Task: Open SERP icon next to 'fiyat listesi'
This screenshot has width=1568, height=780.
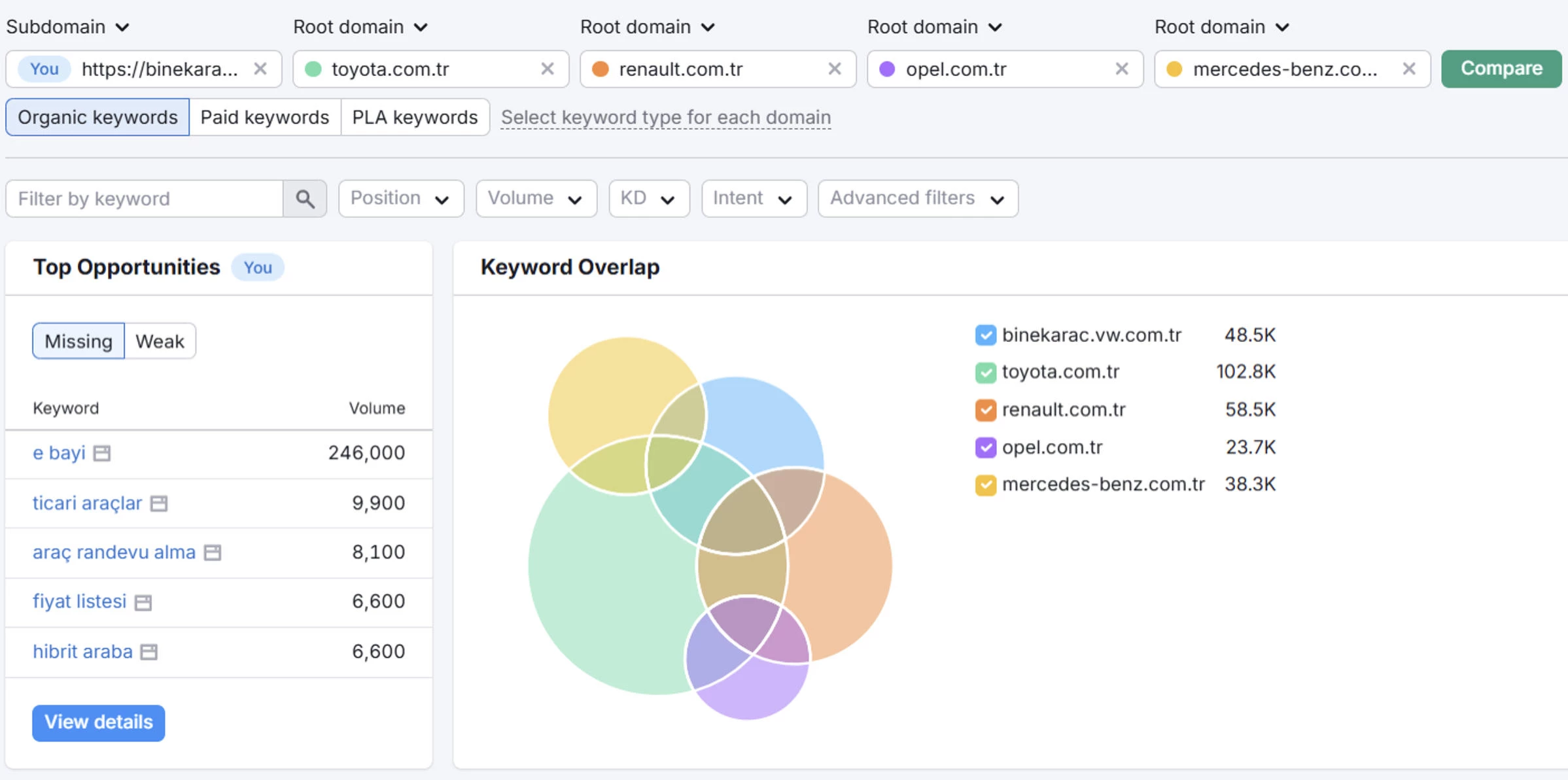Action: pos(143,602)
